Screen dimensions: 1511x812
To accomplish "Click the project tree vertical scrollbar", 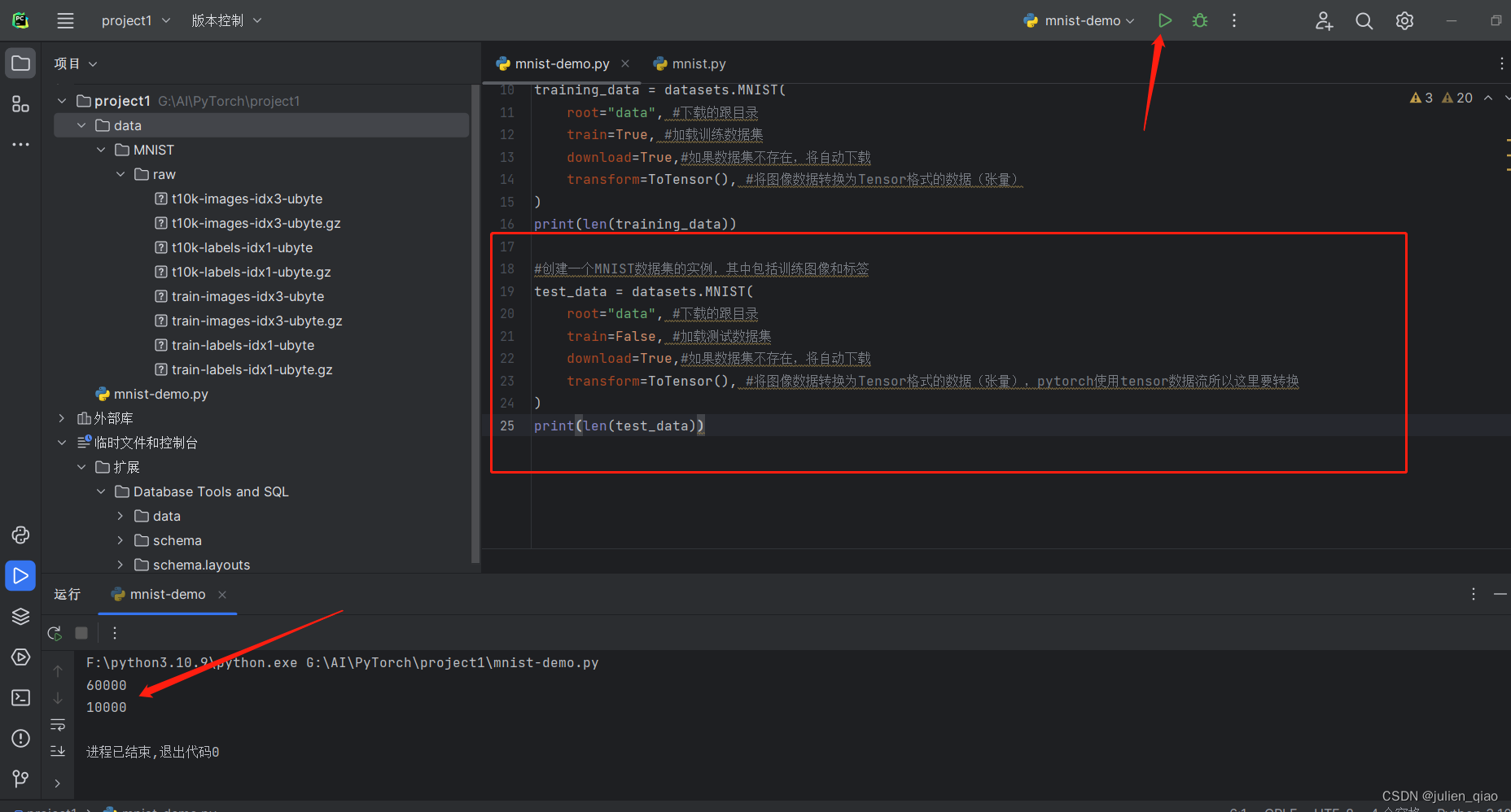I will click(x=475, y=324).
